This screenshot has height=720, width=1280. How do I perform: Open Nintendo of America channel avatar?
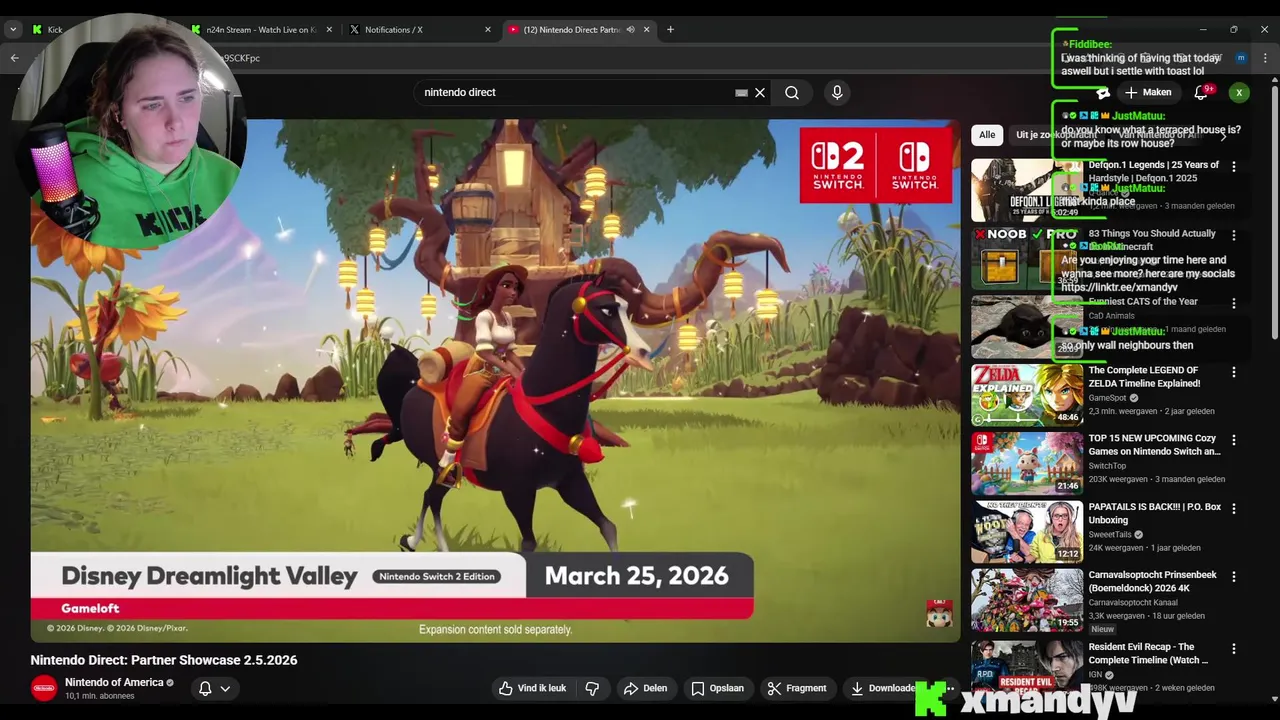point(44,688)
